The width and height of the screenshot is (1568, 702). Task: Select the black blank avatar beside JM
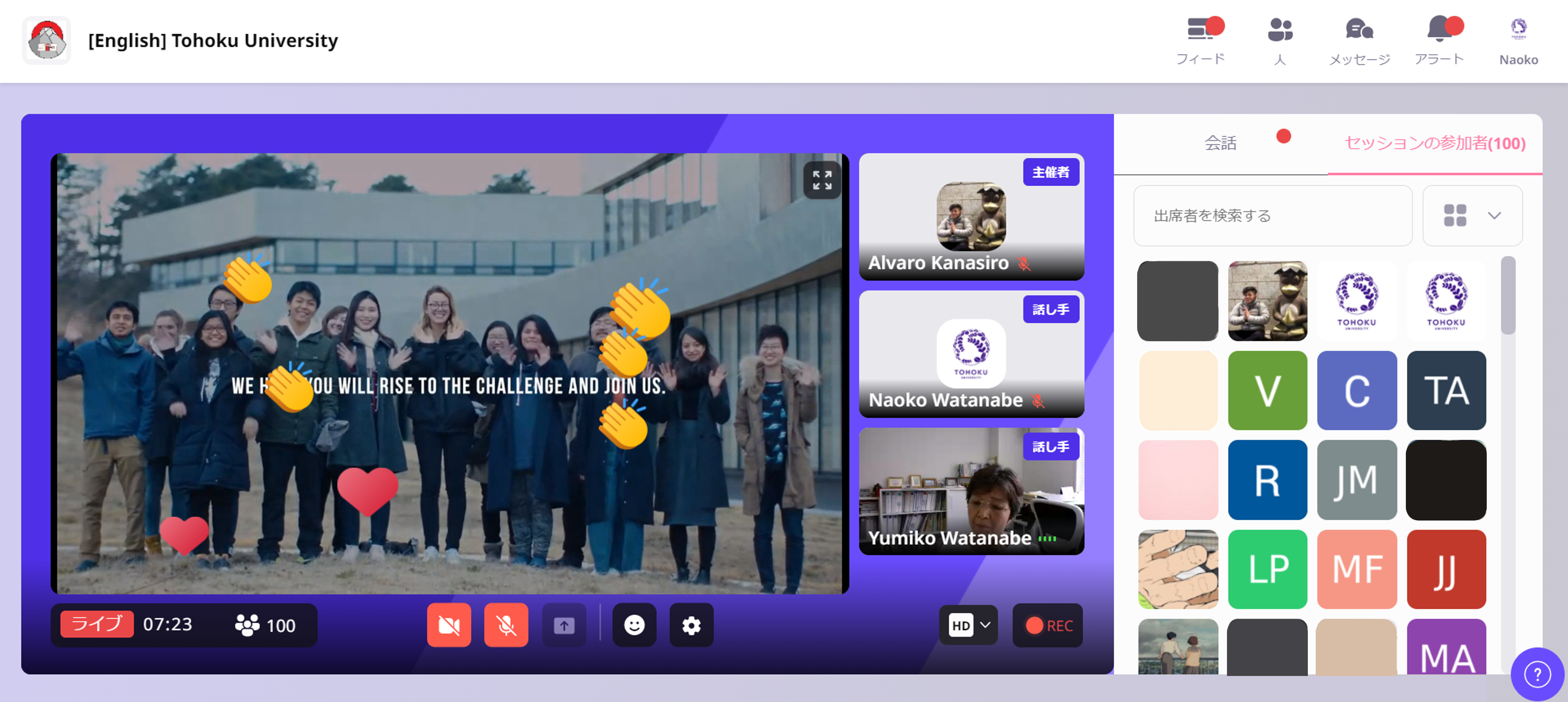(1446, 480)
